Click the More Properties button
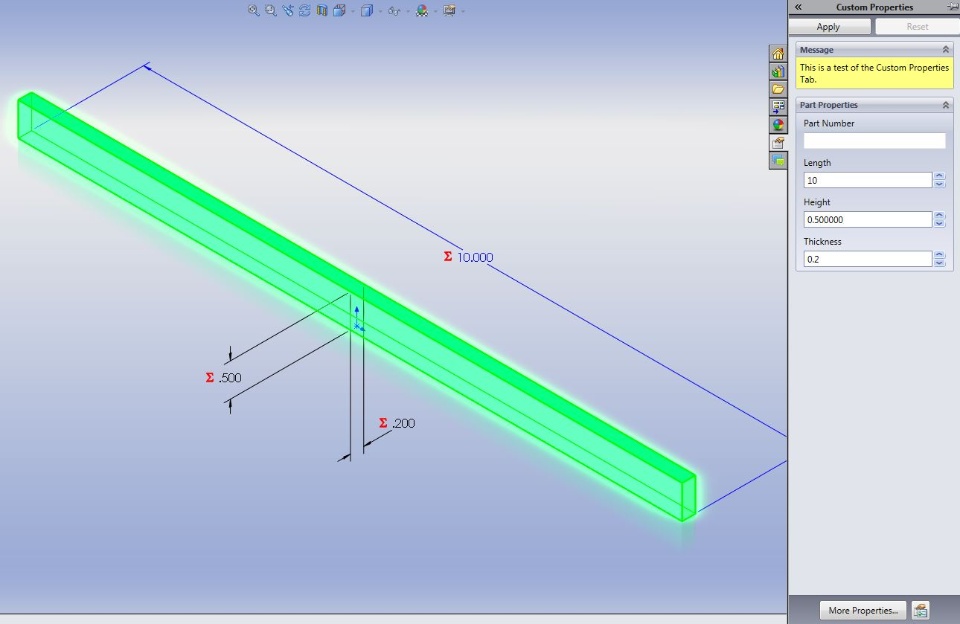 point(863,611)
